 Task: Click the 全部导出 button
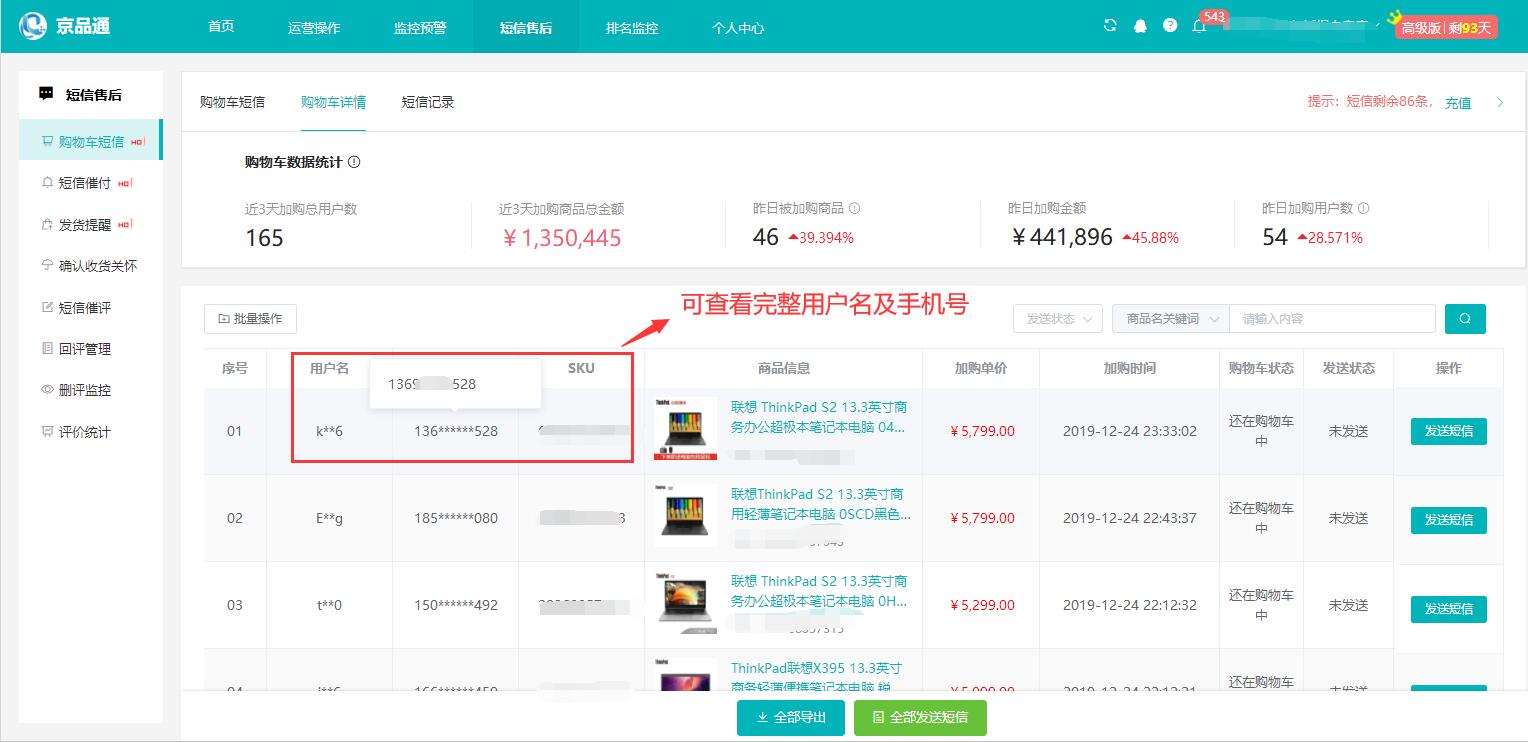pos(791,718)
